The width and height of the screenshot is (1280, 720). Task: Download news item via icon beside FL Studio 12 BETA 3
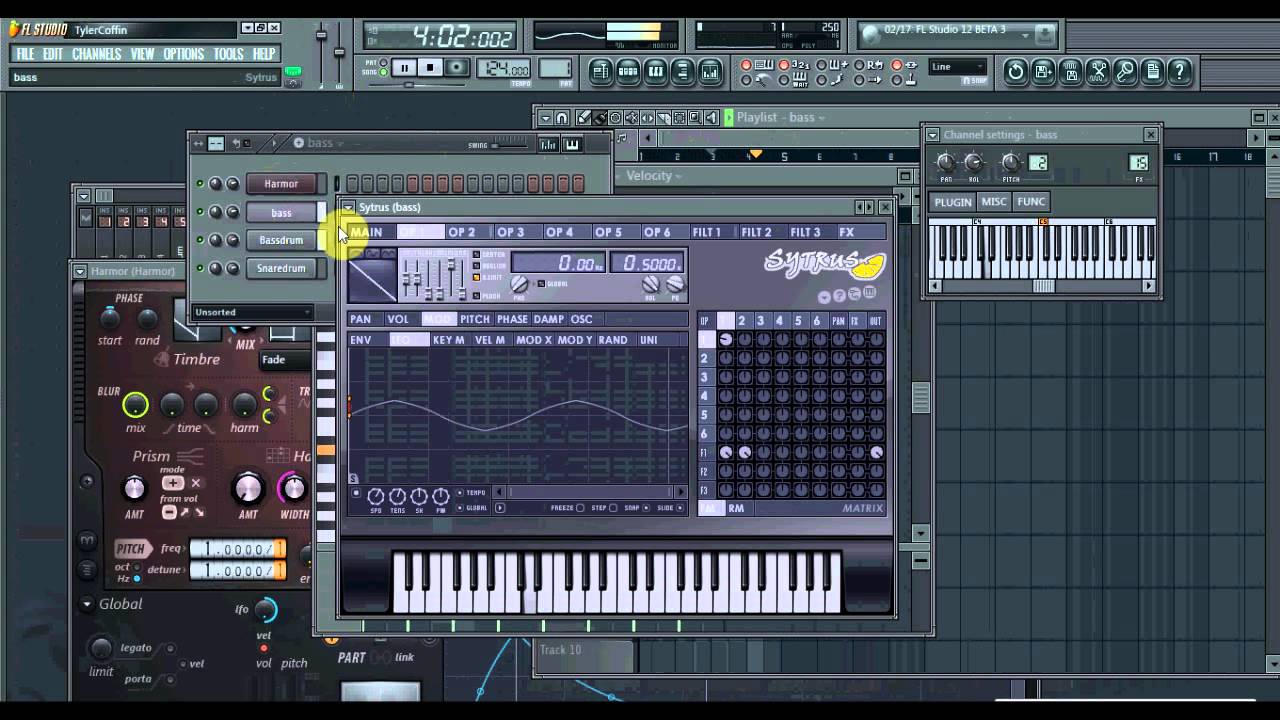[1045, 33]
